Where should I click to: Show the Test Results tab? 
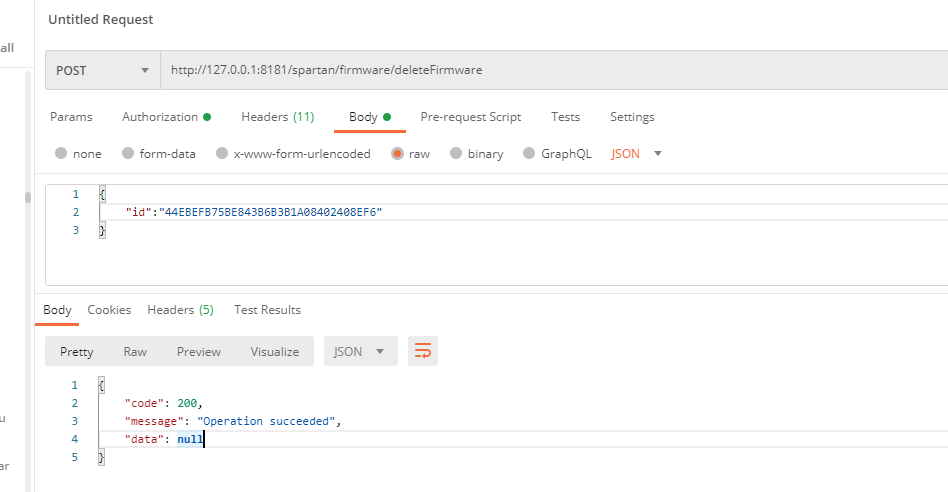[267, 310]
